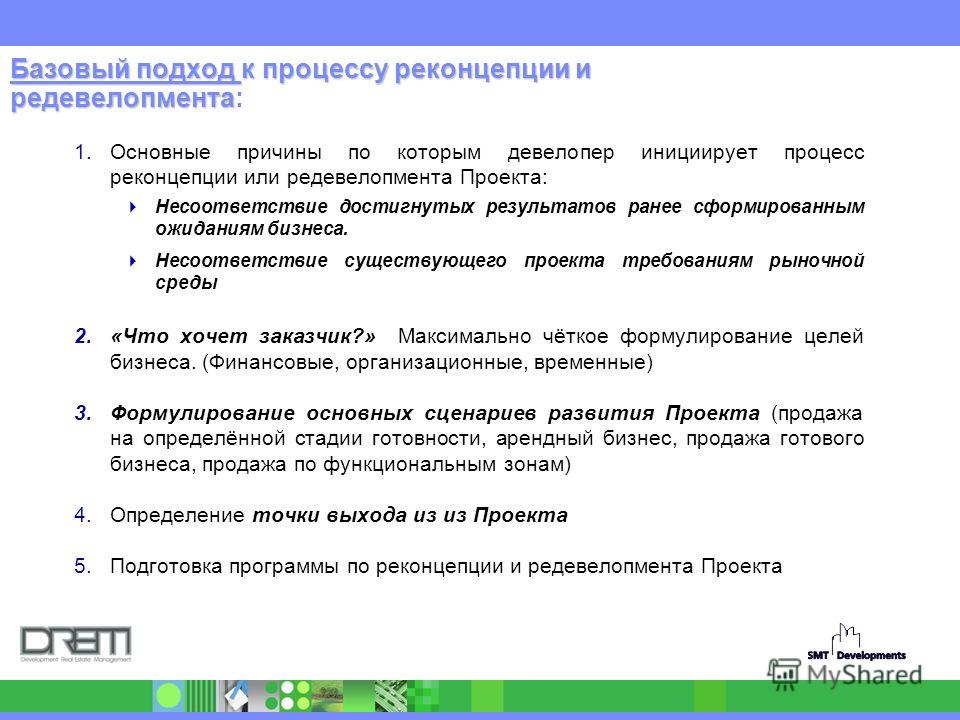
Task: Click text "ожиданиям бизнеса."
Action: (x=252, y=229)
